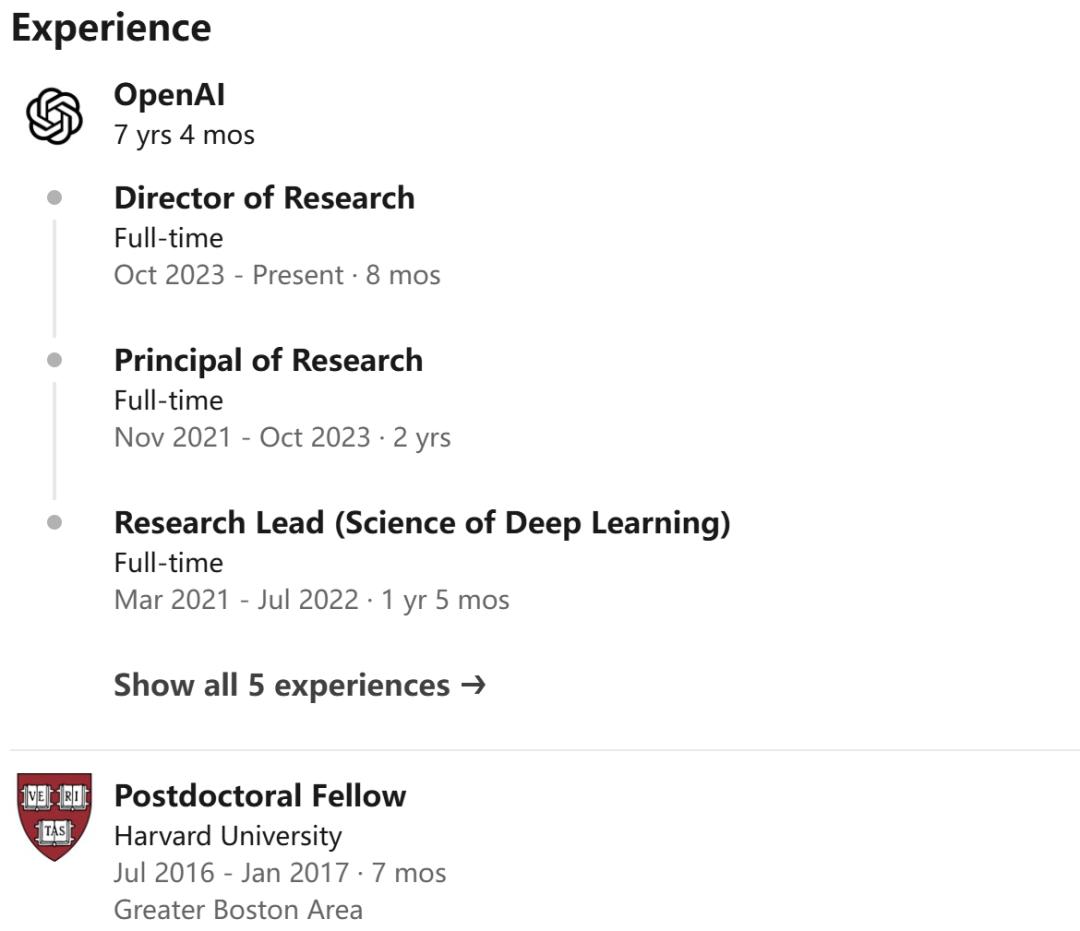Select the Principal of Research position title

point(268,360)
